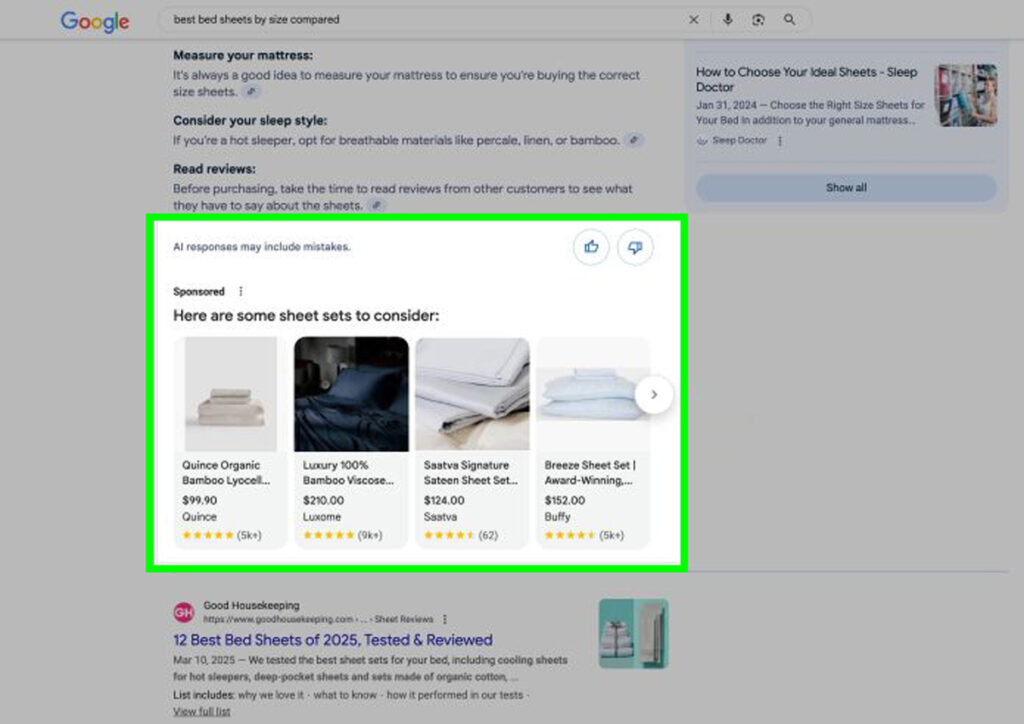The height and width of the screenshot is (724, 1024).
Task: Click the Google logo
Action: (x=94, y=21)
